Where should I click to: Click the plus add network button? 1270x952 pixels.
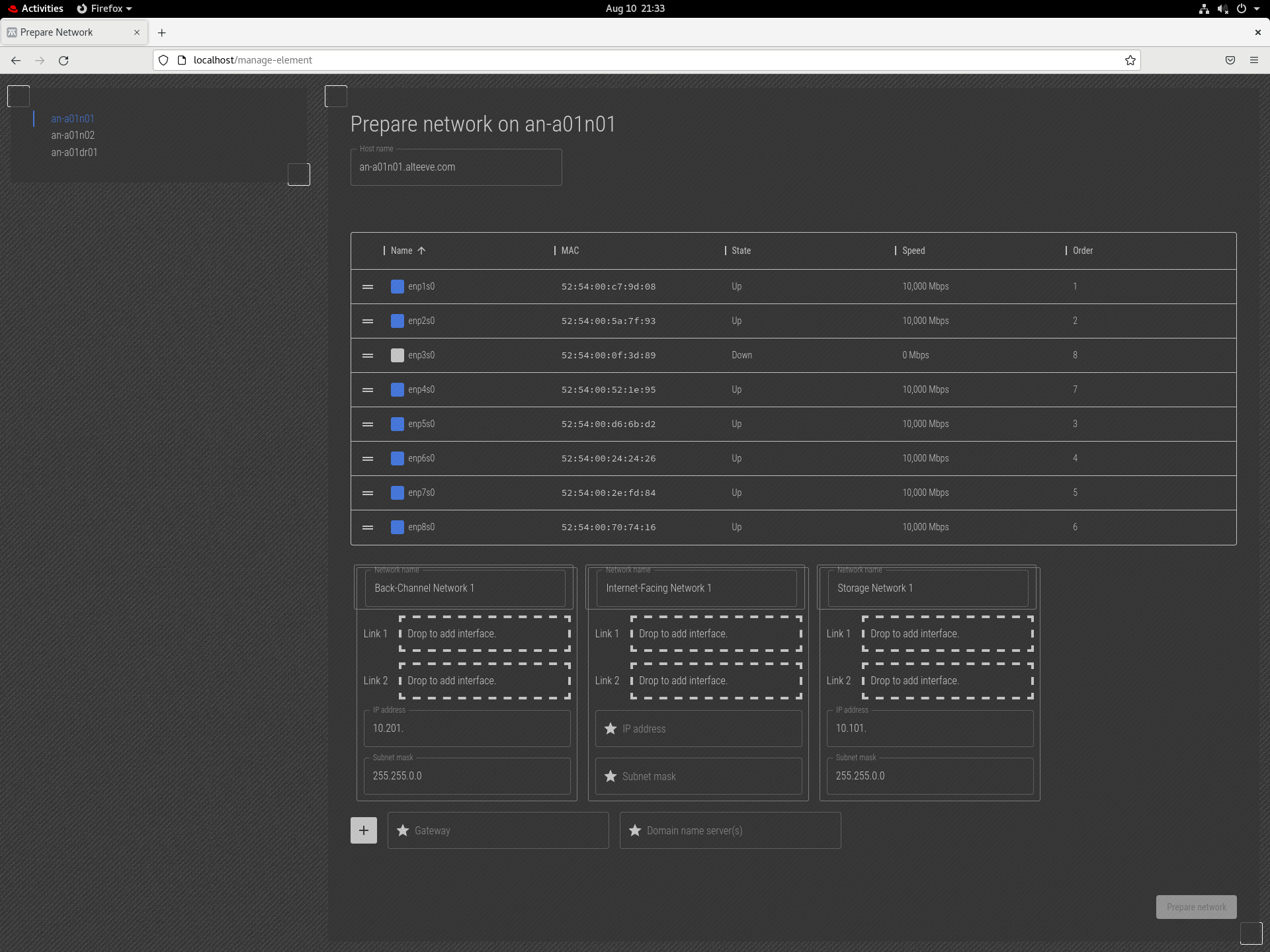click(363, 830)
